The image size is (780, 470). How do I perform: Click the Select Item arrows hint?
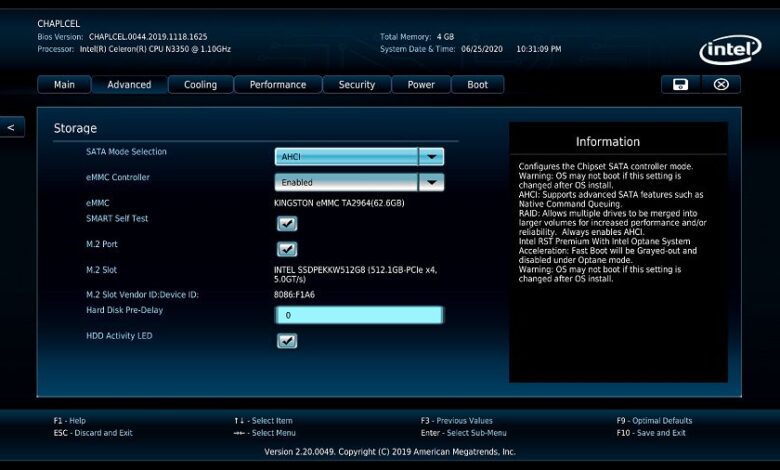(x=263, y=421)
